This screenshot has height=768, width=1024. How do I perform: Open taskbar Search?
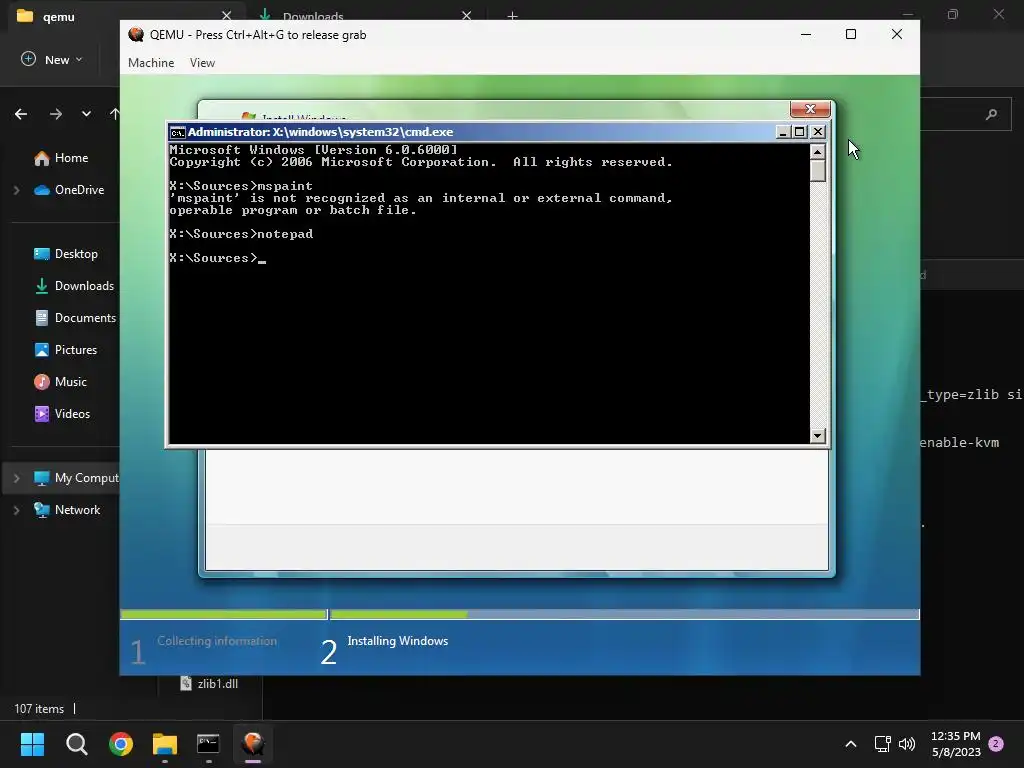point(76,744)
